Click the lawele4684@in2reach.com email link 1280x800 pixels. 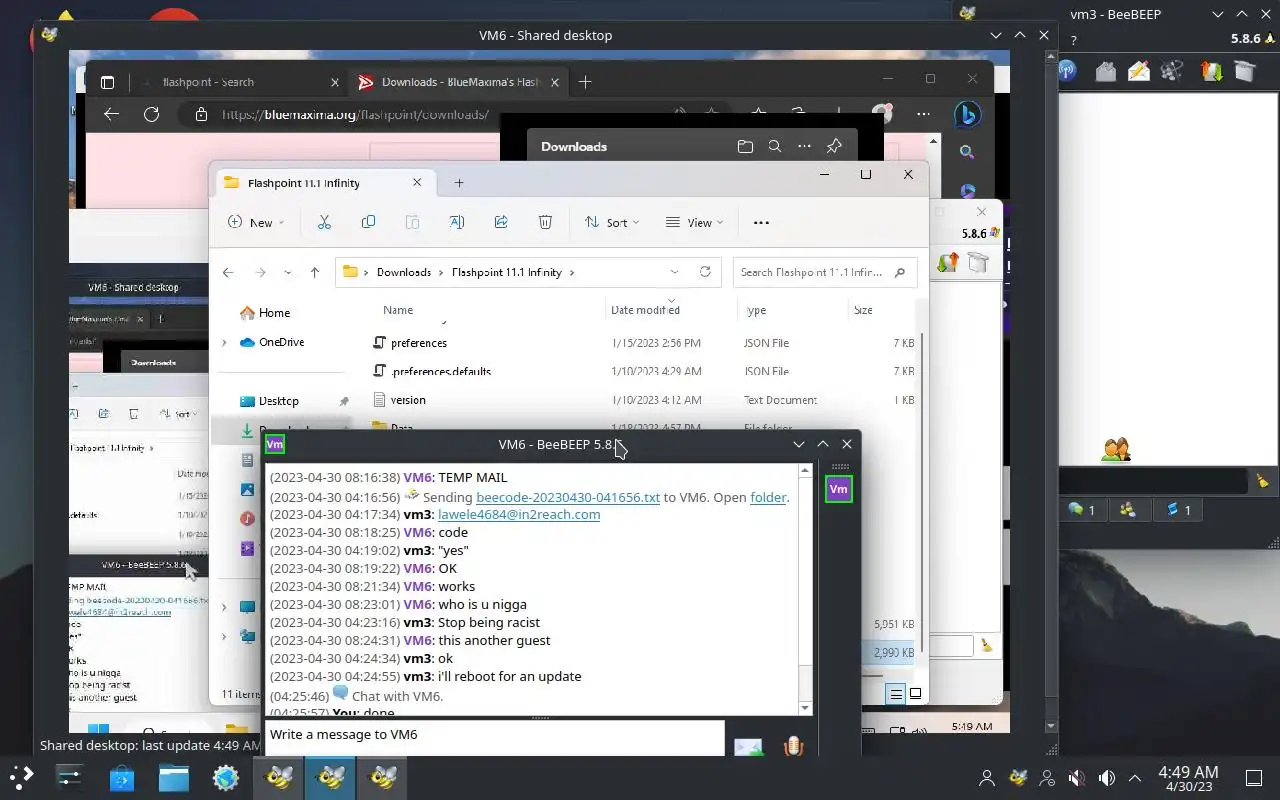point(519,515)
